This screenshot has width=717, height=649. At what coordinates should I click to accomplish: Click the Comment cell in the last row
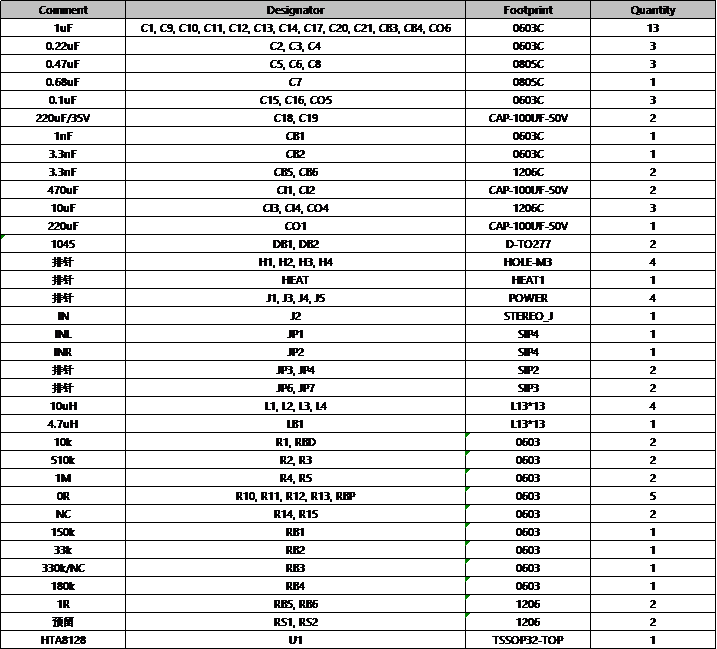pos(62,639)
